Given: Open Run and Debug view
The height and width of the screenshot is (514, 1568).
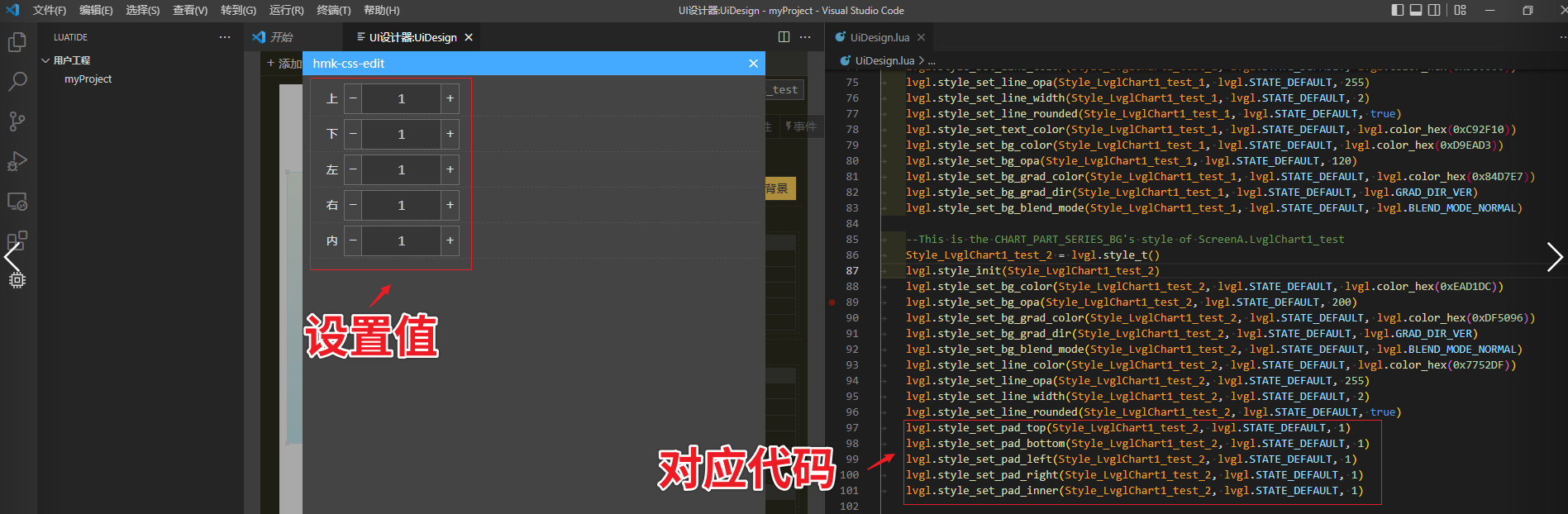Looking at the screenshot, I should tap(17, 161).
